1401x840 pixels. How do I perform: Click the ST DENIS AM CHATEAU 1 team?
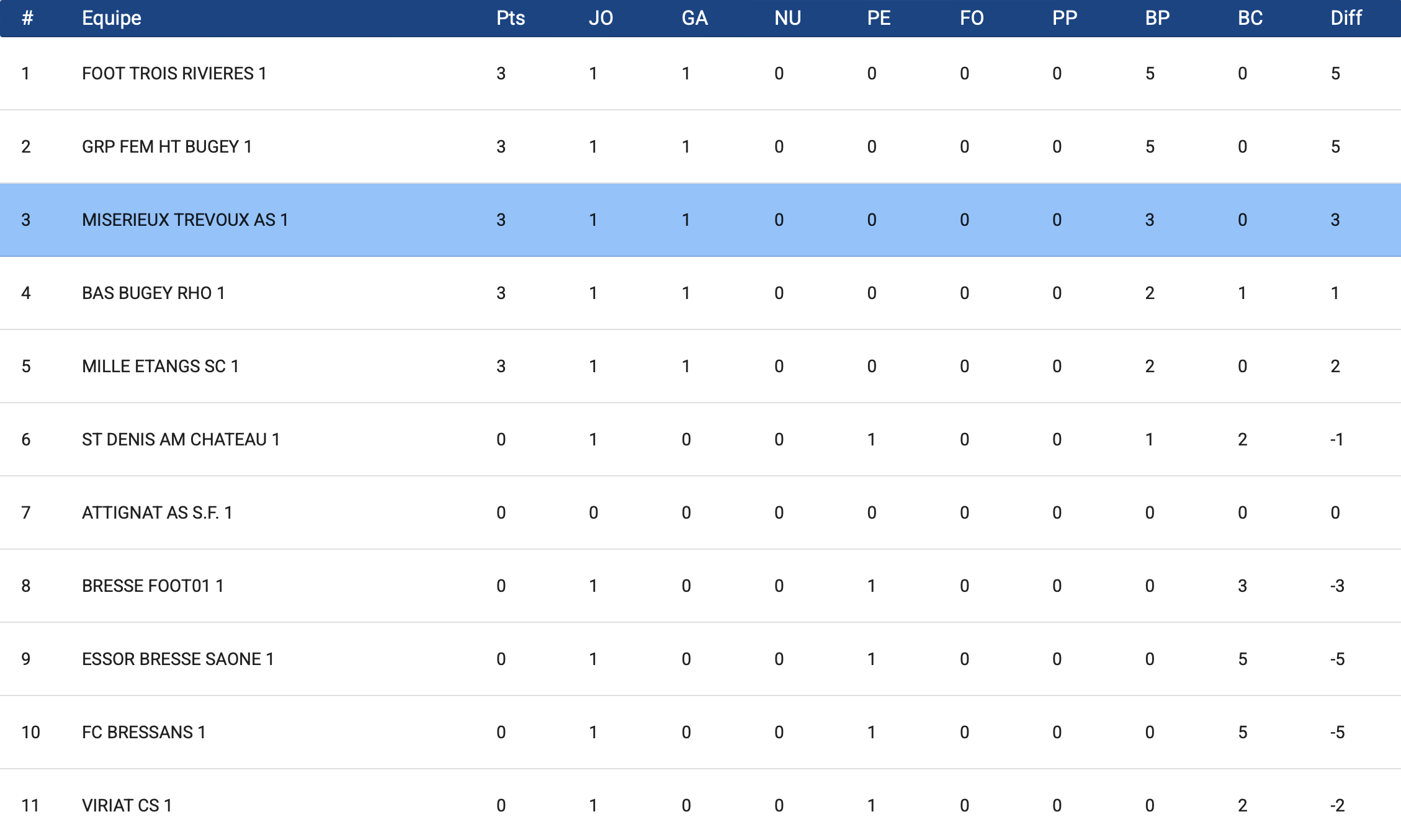181,440
